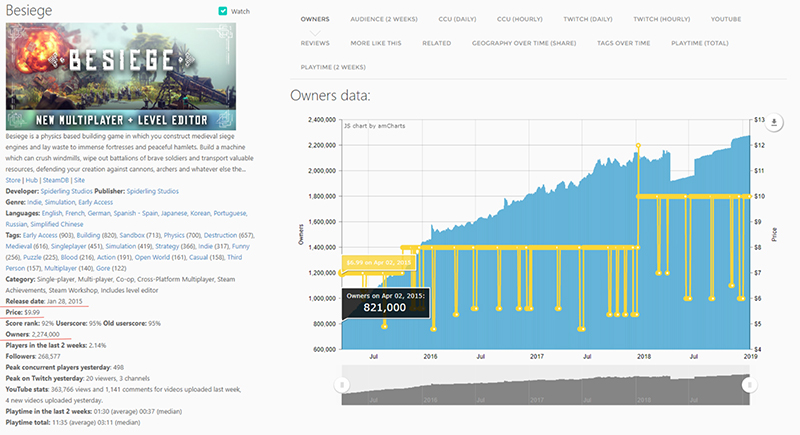The height and width of the screenshot is (435, 800).
Task: Select the Reviews tab
Action: [x=315, y=43]
